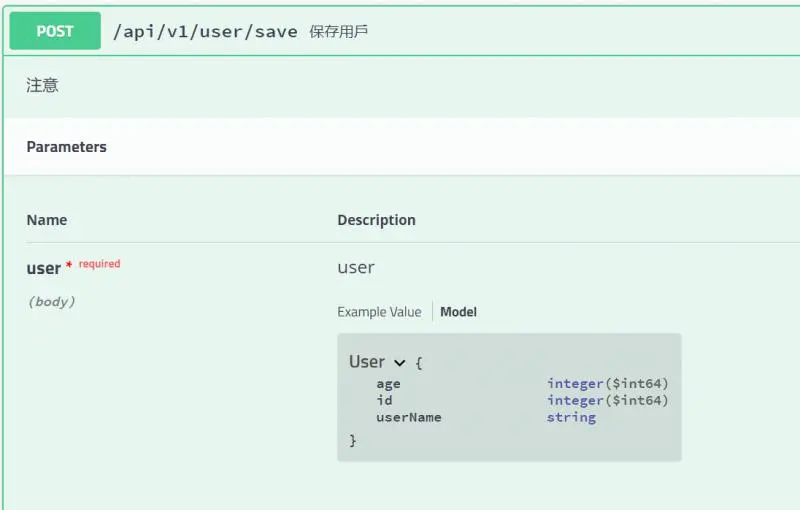Click the /api/v1/user/save endpoint path
800x510 pixels.
pos(205,31)
